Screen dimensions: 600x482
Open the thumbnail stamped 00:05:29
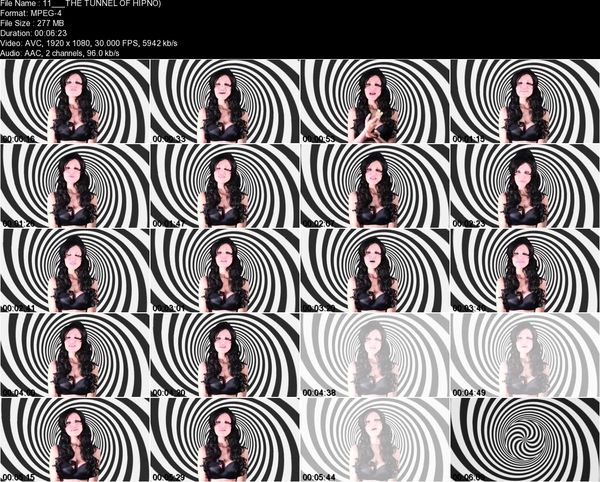(x=225, y=440)
